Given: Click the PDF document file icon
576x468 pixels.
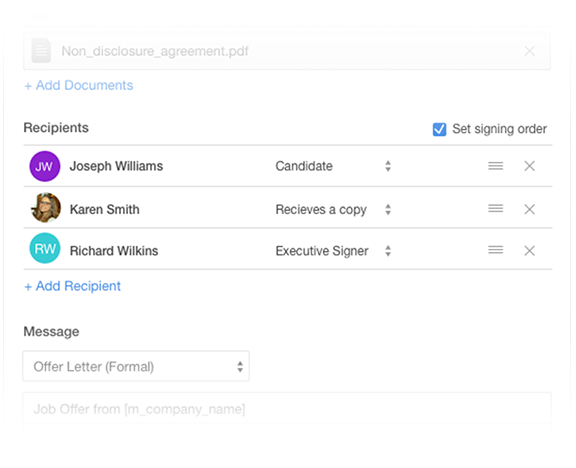Looking at the screenshot, I should (41, 50).
